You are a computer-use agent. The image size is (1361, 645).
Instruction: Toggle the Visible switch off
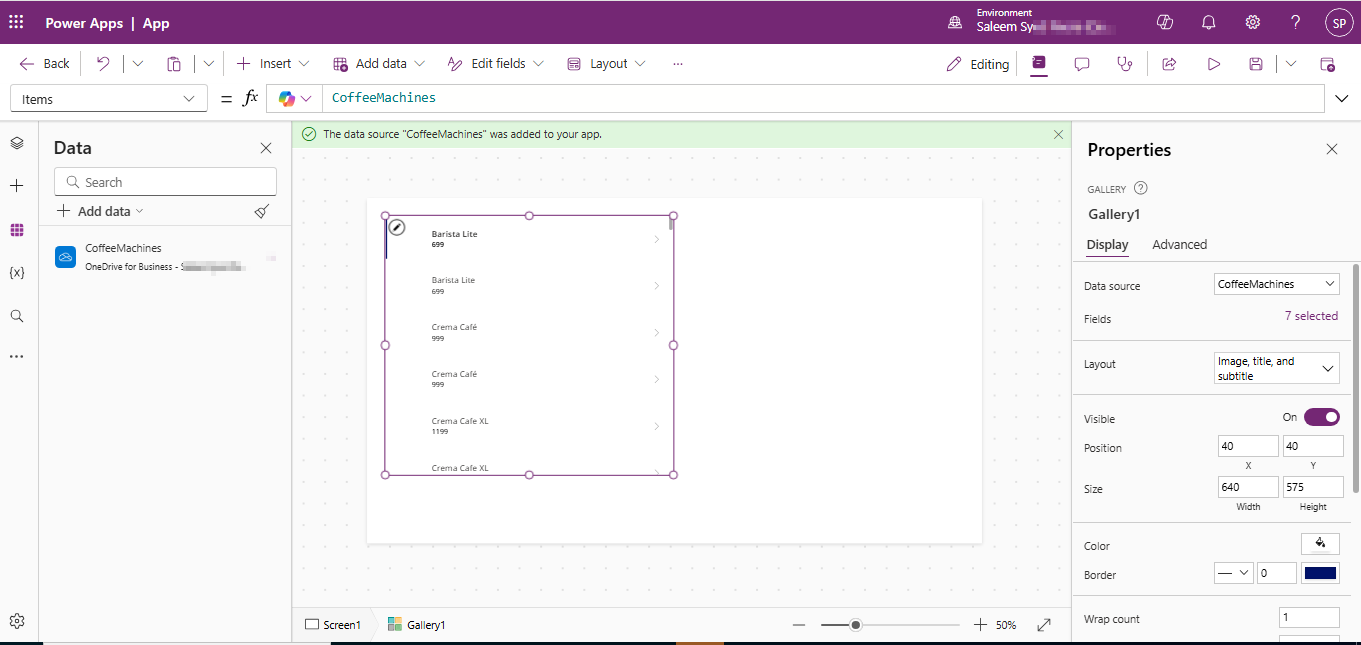click(x=1322, y=417)
